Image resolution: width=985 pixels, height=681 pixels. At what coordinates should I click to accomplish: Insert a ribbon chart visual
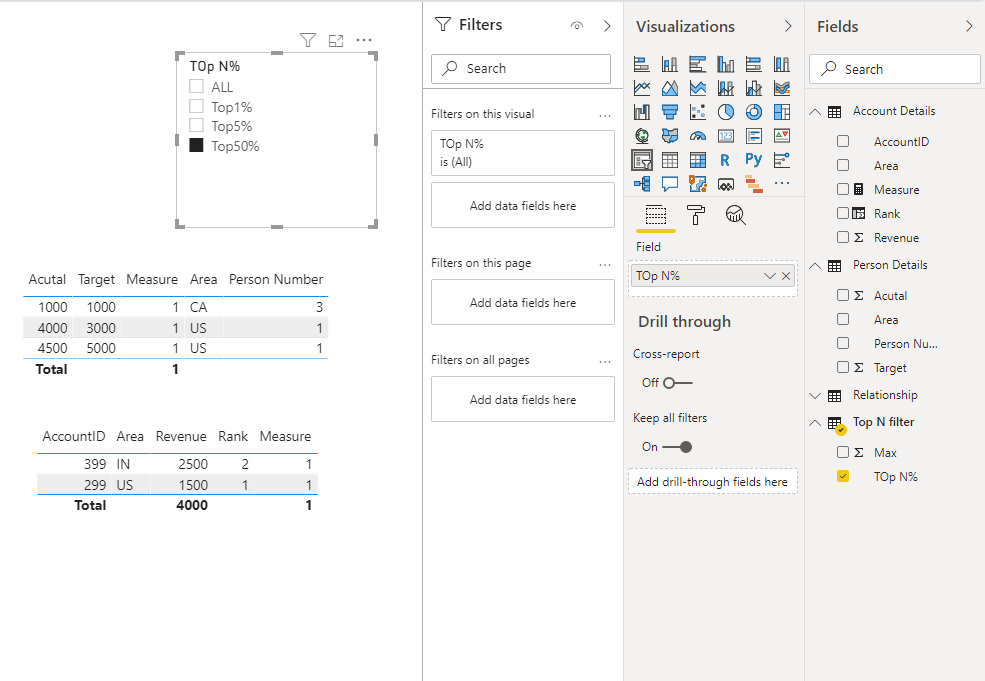782,88
